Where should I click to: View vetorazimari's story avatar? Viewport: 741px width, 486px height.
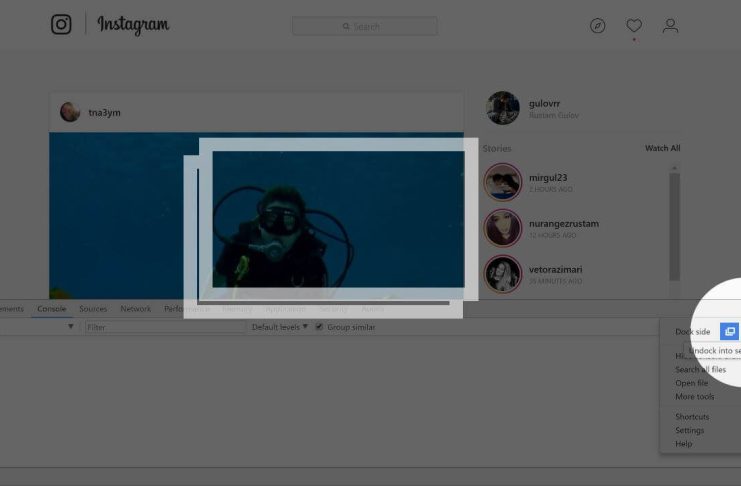coord(502,274)
